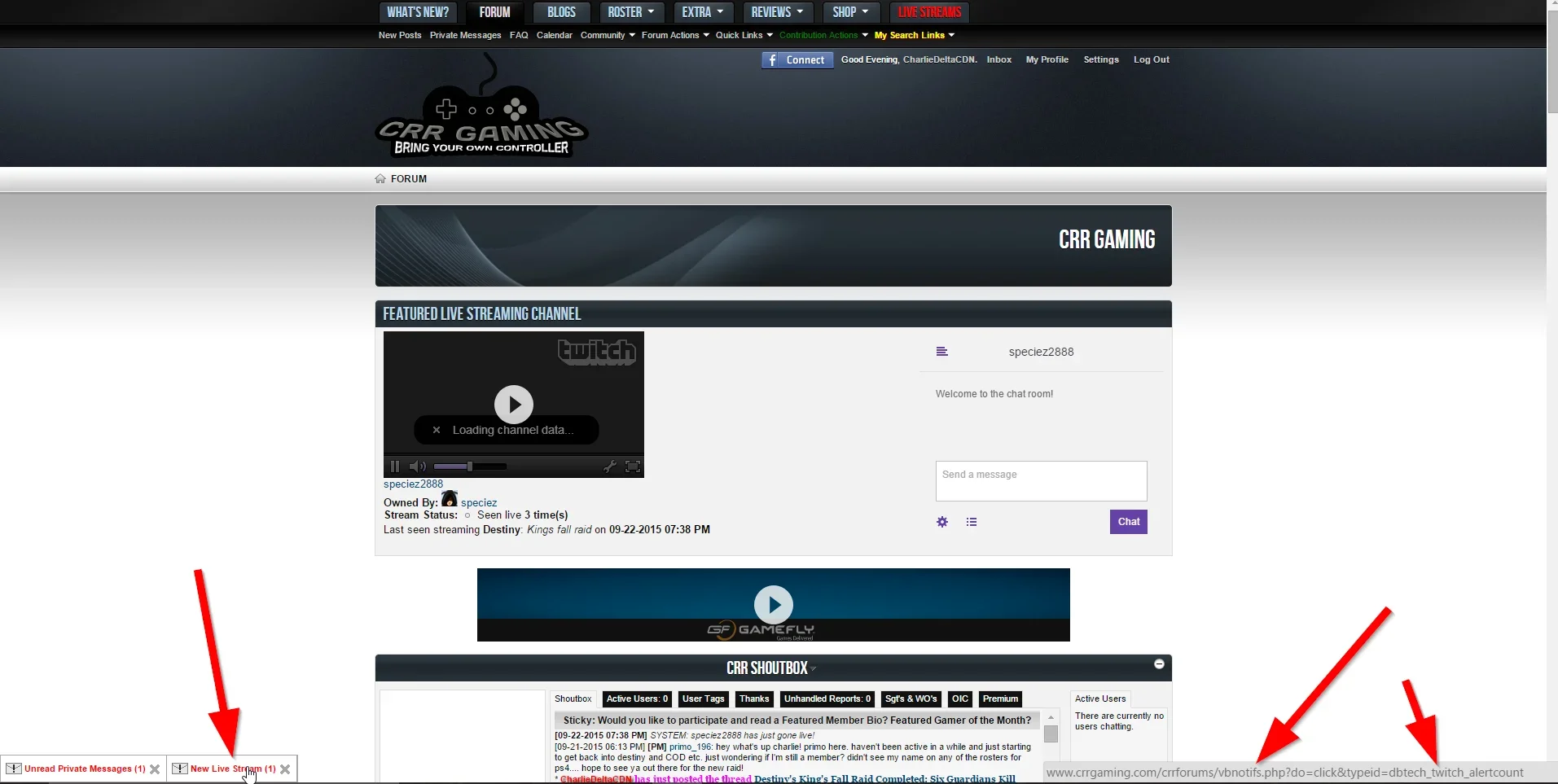Dismiss the Unread Private Messages notification
Screen dimensions: 1558x784
pyautogui.click(x=155, y=769)
